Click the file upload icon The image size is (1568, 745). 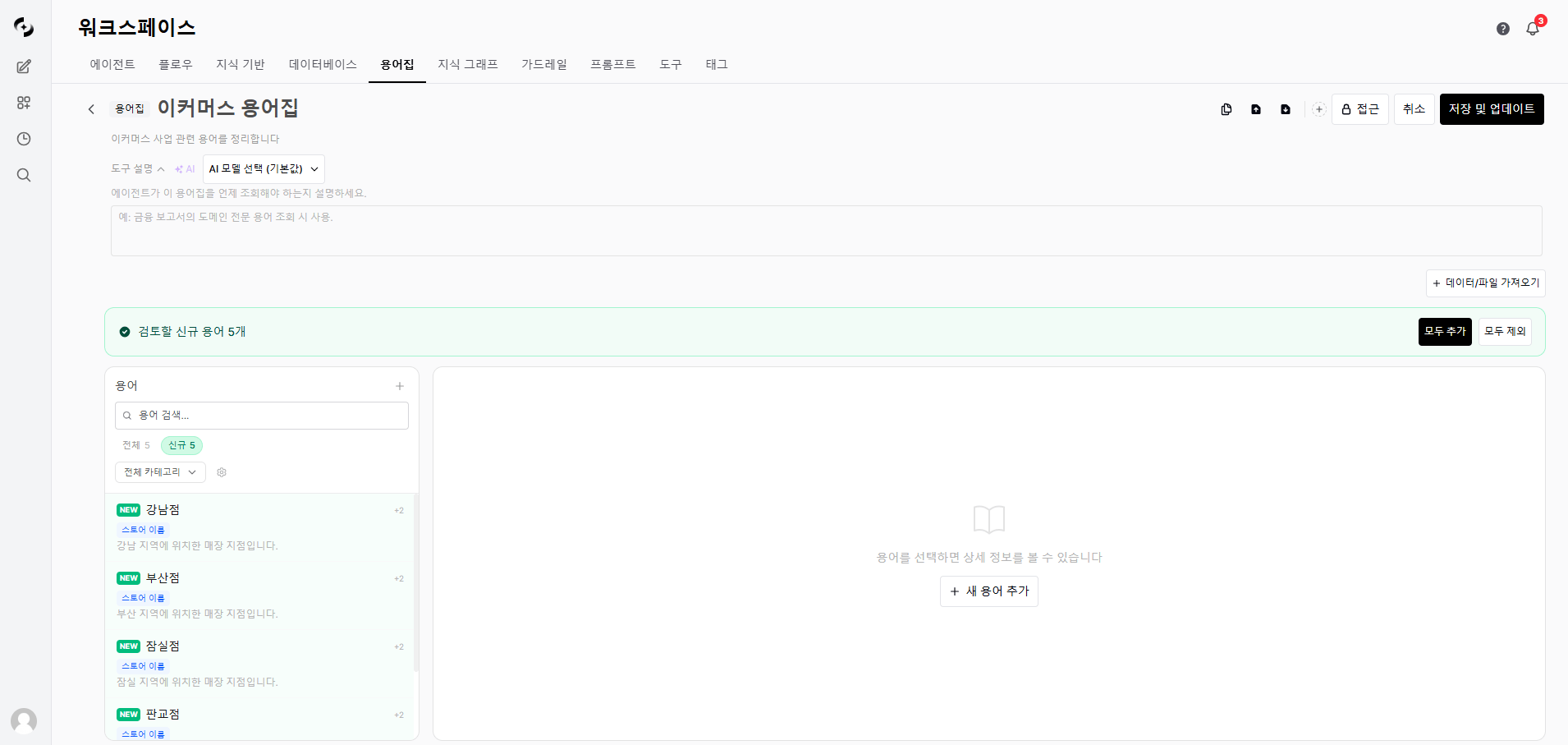[x=1256, y=109]
